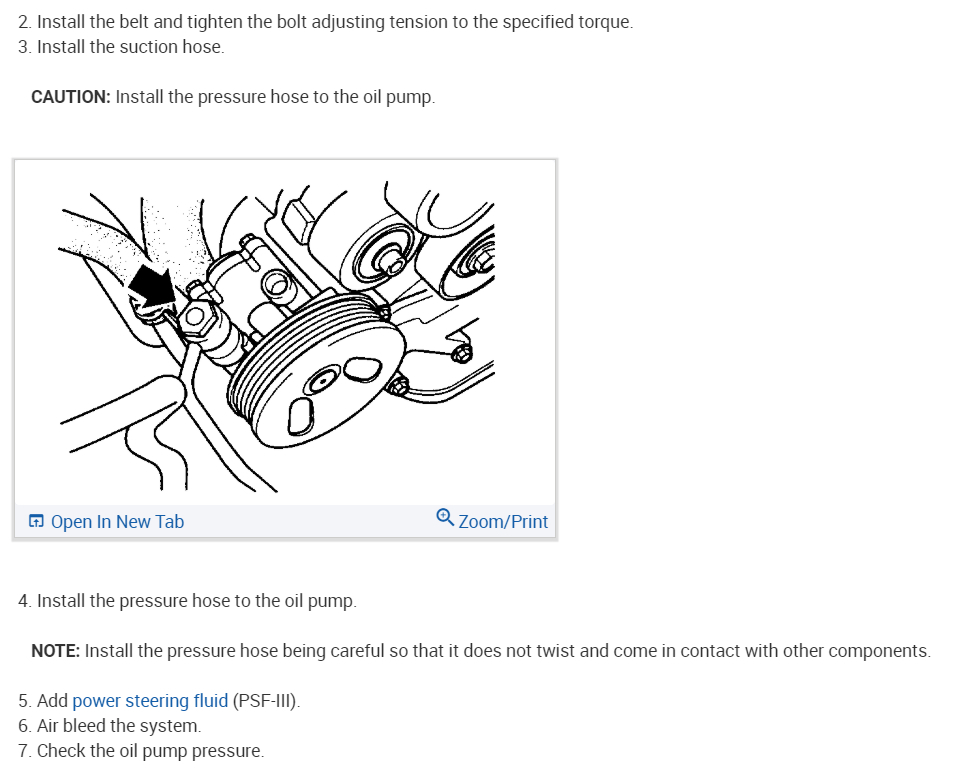
Task: Click step 7 Check the oil pump pressure
Action: 141,751
